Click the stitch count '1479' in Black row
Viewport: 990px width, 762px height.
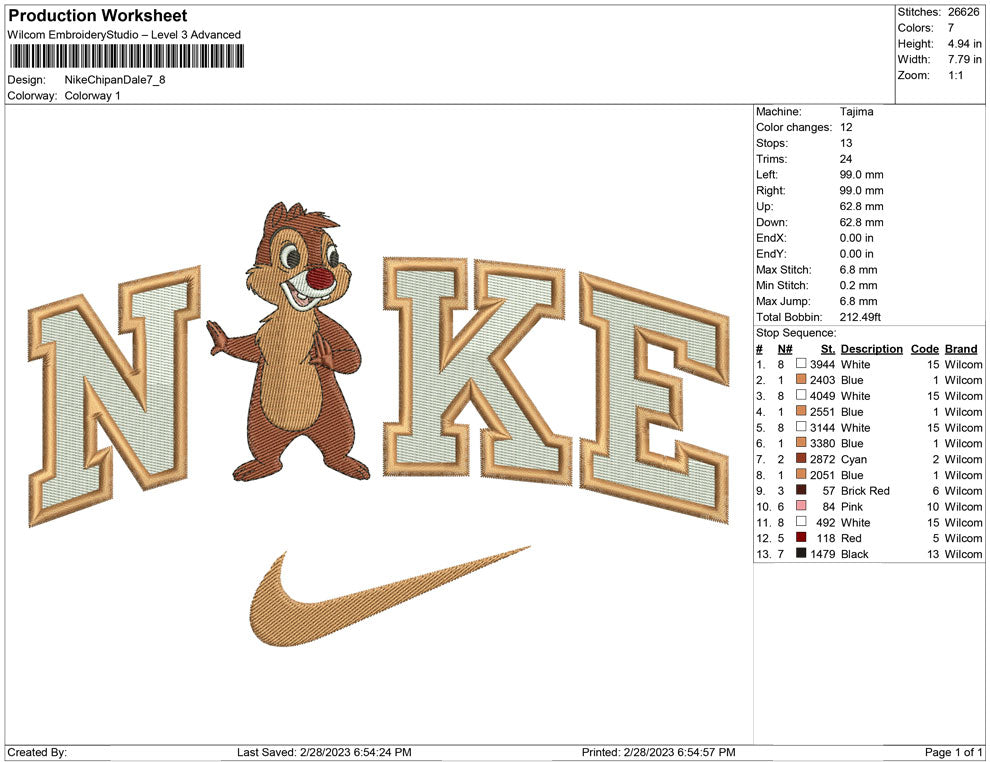click(823, 554)
